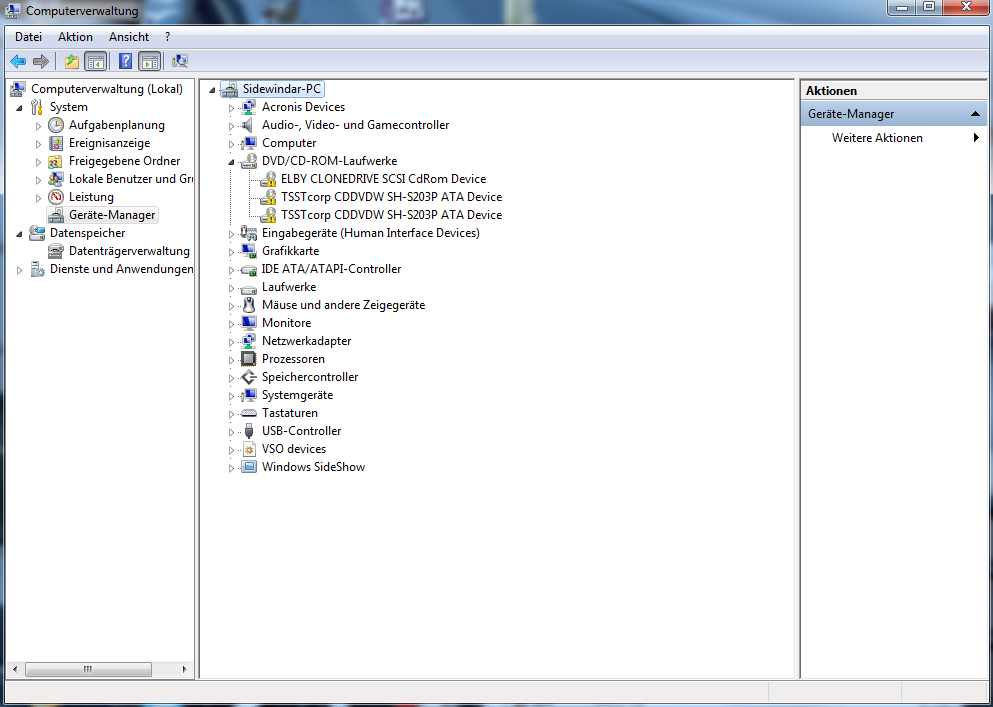This screenshot has height=707, width=993.
Task: Collapse the System node in the left tree
Action: pyautogui.click(x=20, y=108)
